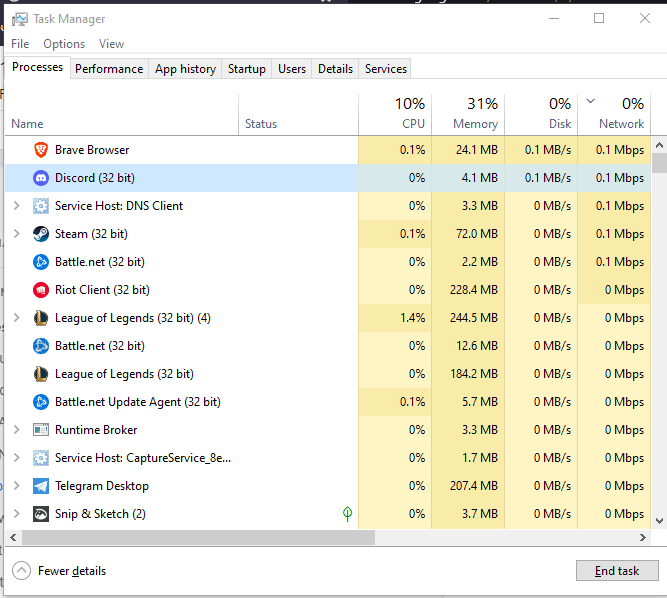This screenshot has height=598, width=667.
Task: Select the Processes tab
Action: tap(37, 67)
